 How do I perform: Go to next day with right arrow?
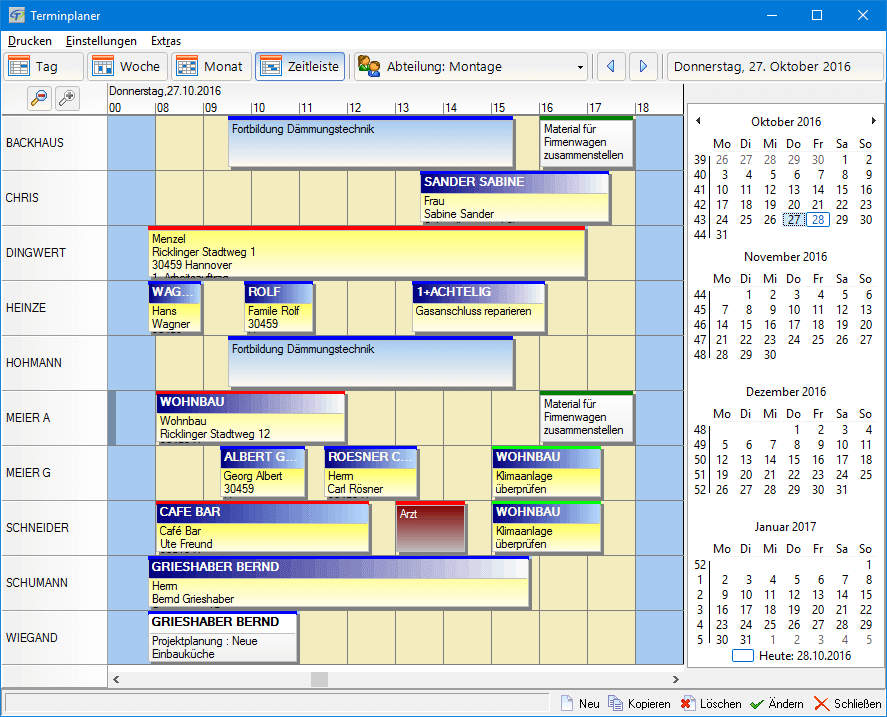pos(643,67)
